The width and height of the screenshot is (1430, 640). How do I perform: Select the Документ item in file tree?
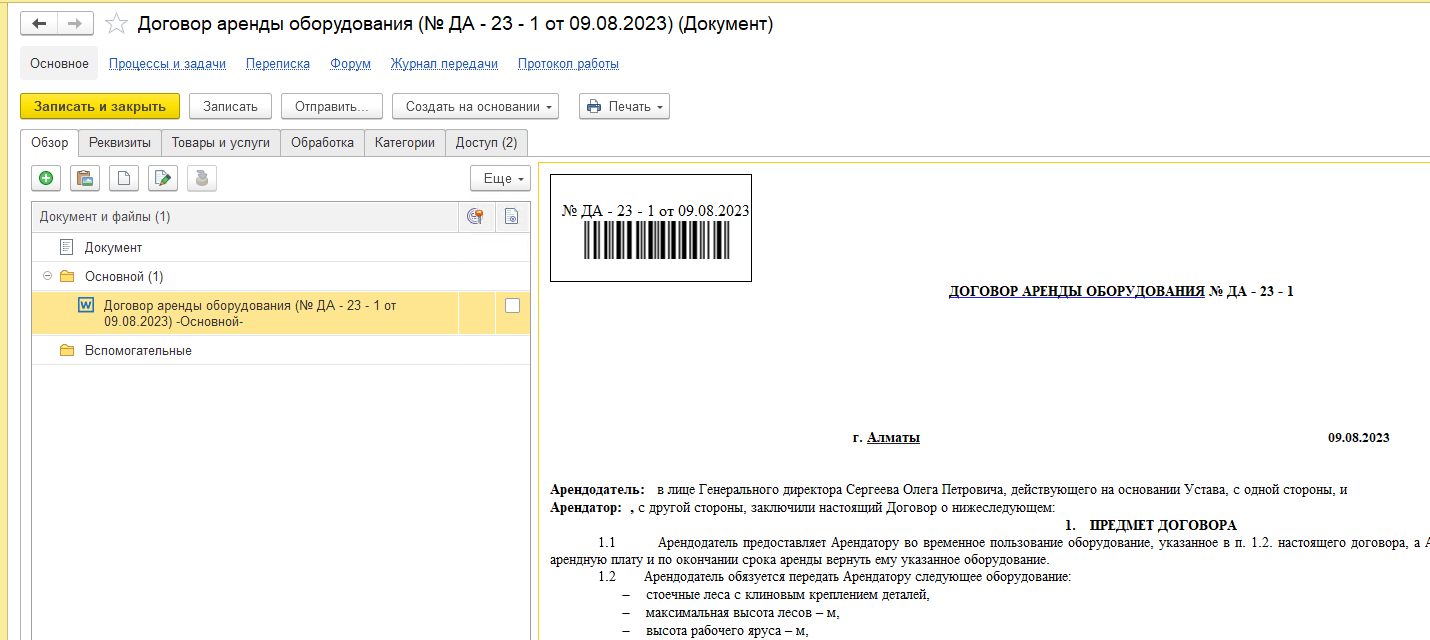tap(113, 247)
